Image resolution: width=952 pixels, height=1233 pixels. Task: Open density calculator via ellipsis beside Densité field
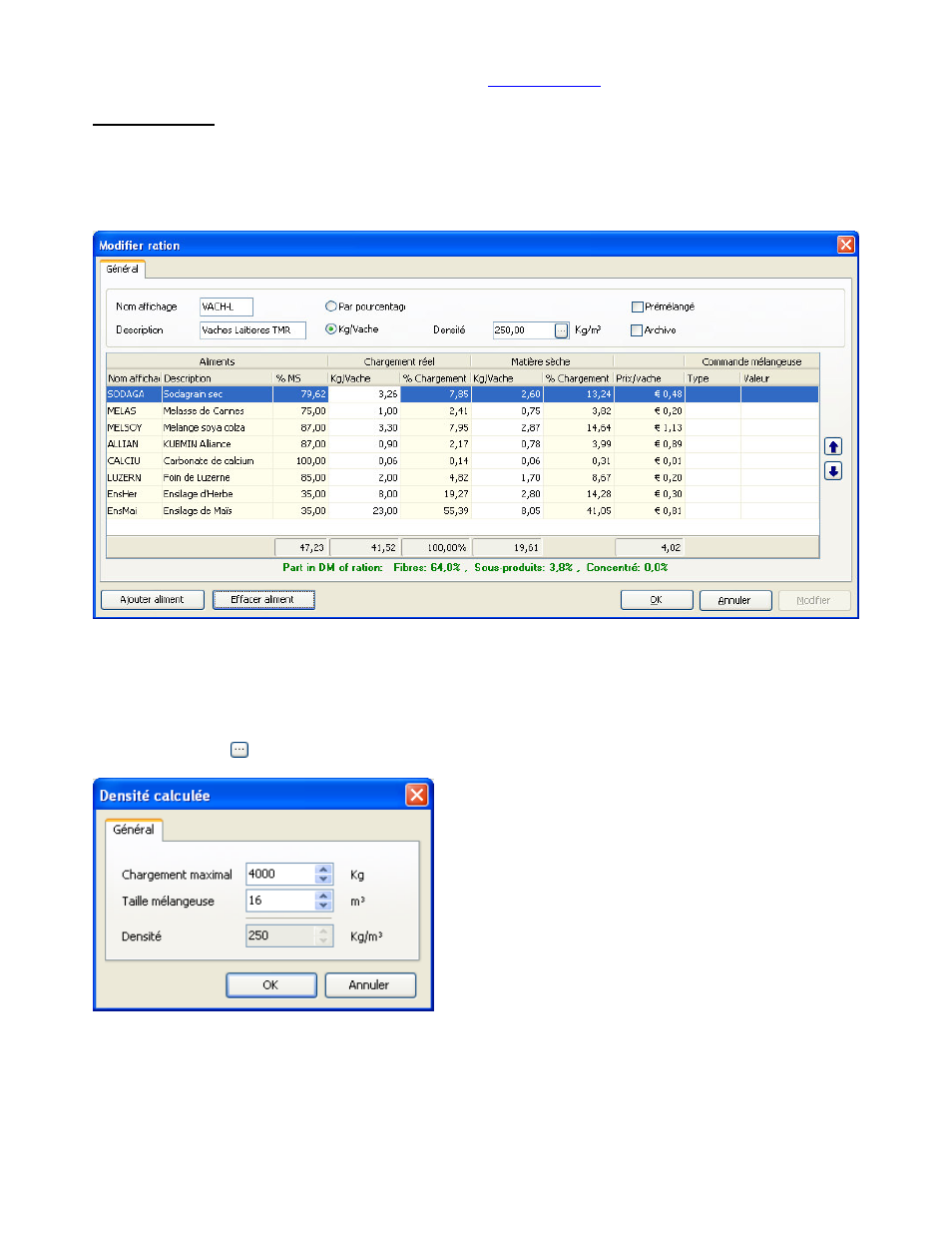click(562, 330)
